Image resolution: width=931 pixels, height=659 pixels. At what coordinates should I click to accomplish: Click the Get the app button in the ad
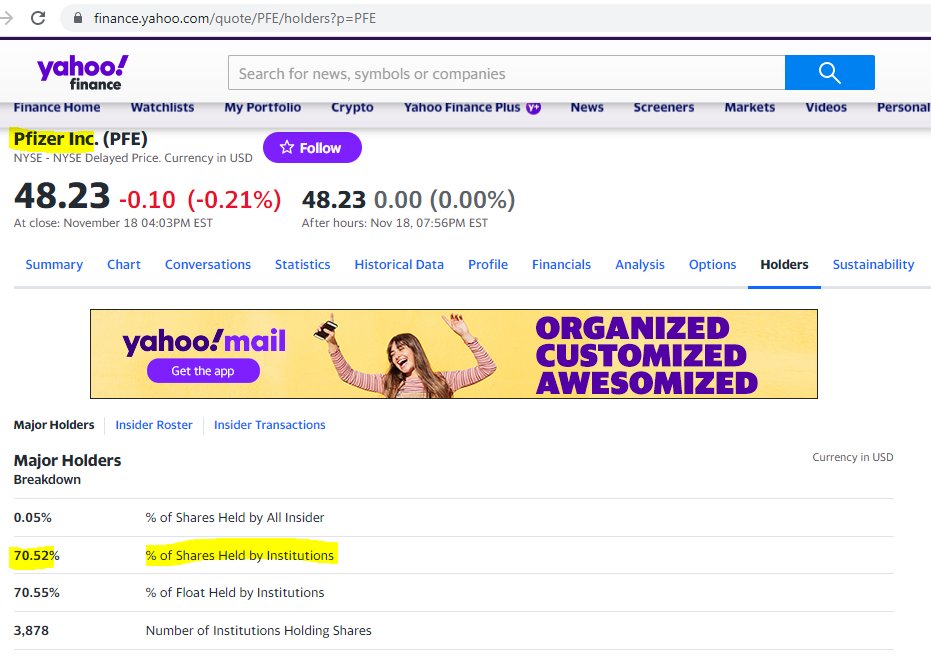click(203, 370)
